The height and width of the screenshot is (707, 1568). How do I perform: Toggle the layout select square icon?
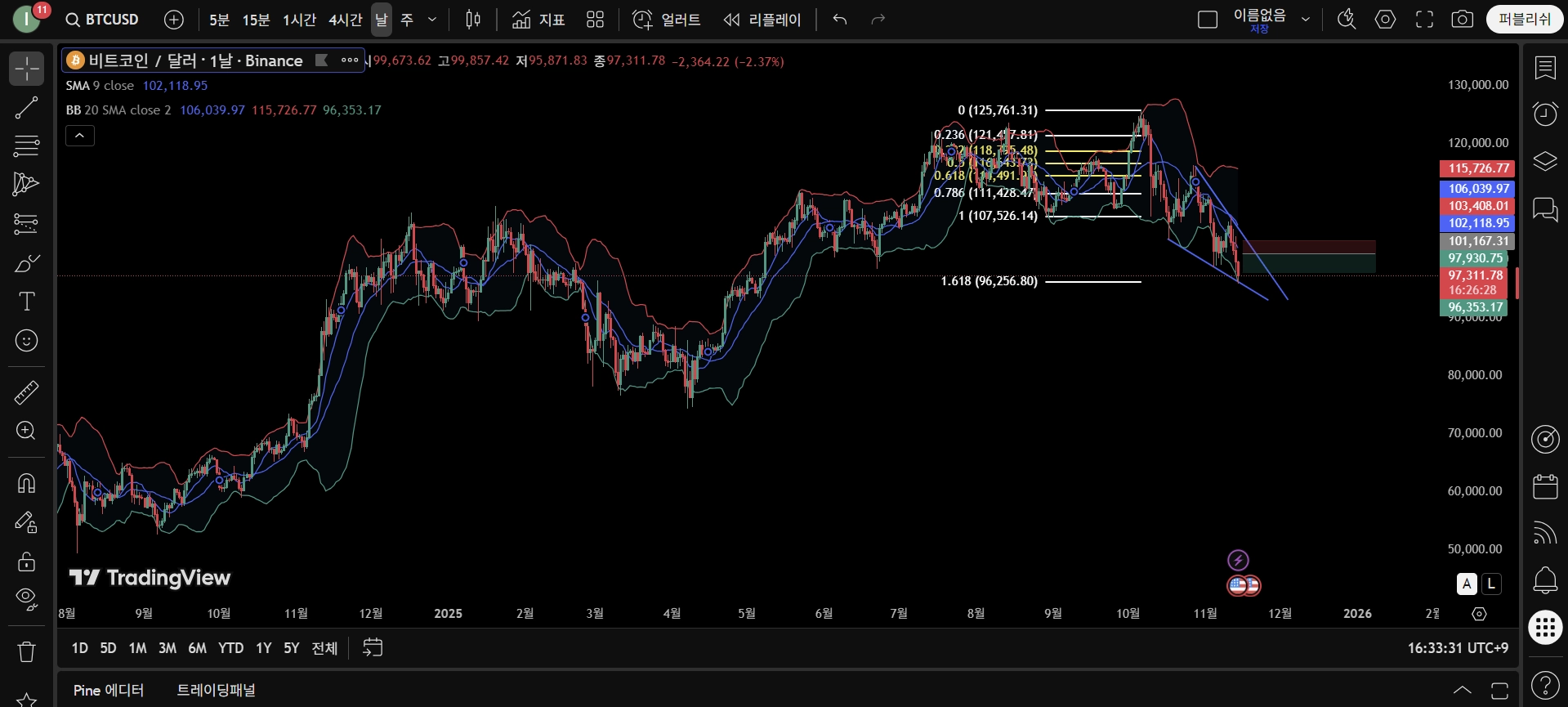(x=1208, y=20)
